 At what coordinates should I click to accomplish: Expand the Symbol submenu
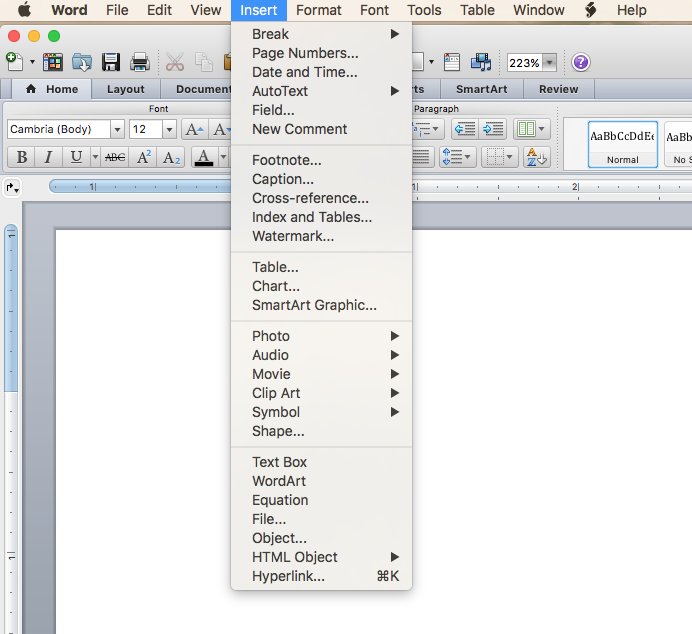[x=321, y=412]
